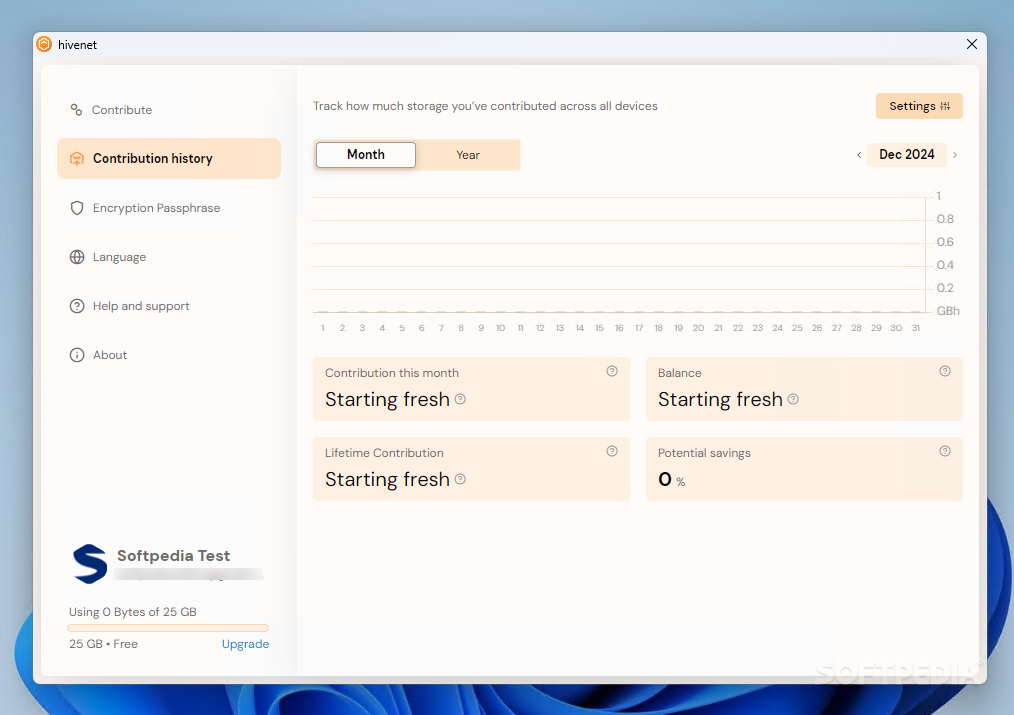Go to previous month arrow

click(859, 155)
